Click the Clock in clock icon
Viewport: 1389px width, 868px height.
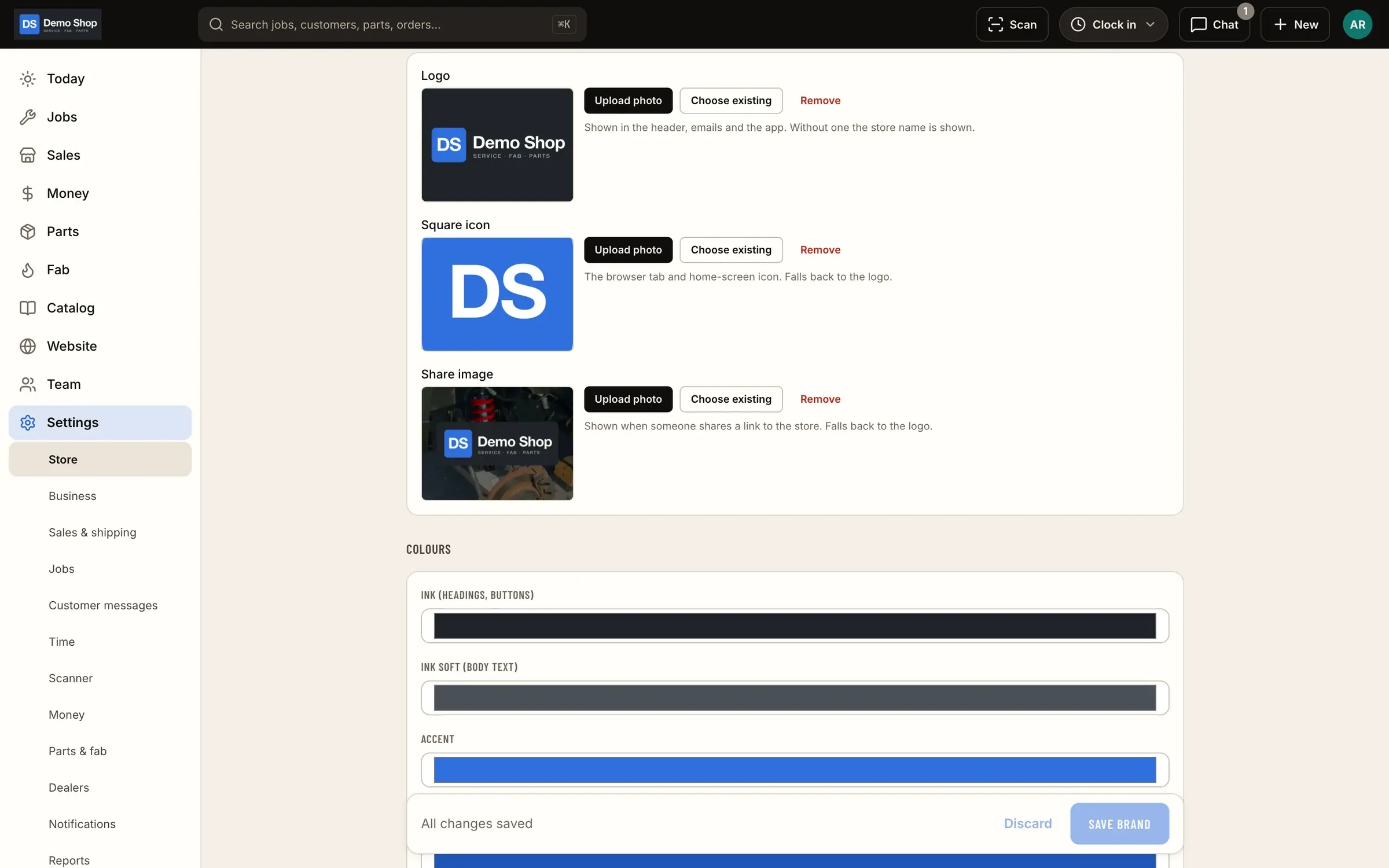click(1078, 24)
